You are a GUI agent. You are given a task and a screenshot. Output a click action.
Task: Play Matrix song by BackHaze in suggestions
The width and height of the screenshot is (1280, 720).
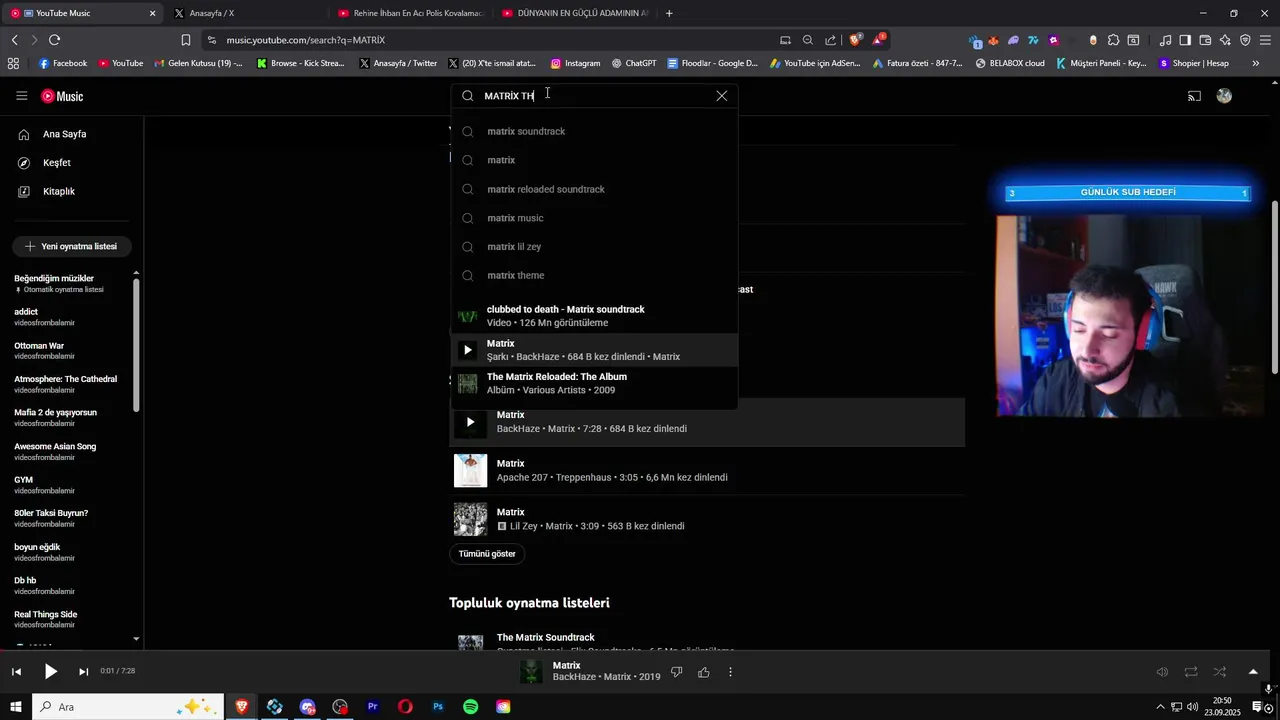594,350
